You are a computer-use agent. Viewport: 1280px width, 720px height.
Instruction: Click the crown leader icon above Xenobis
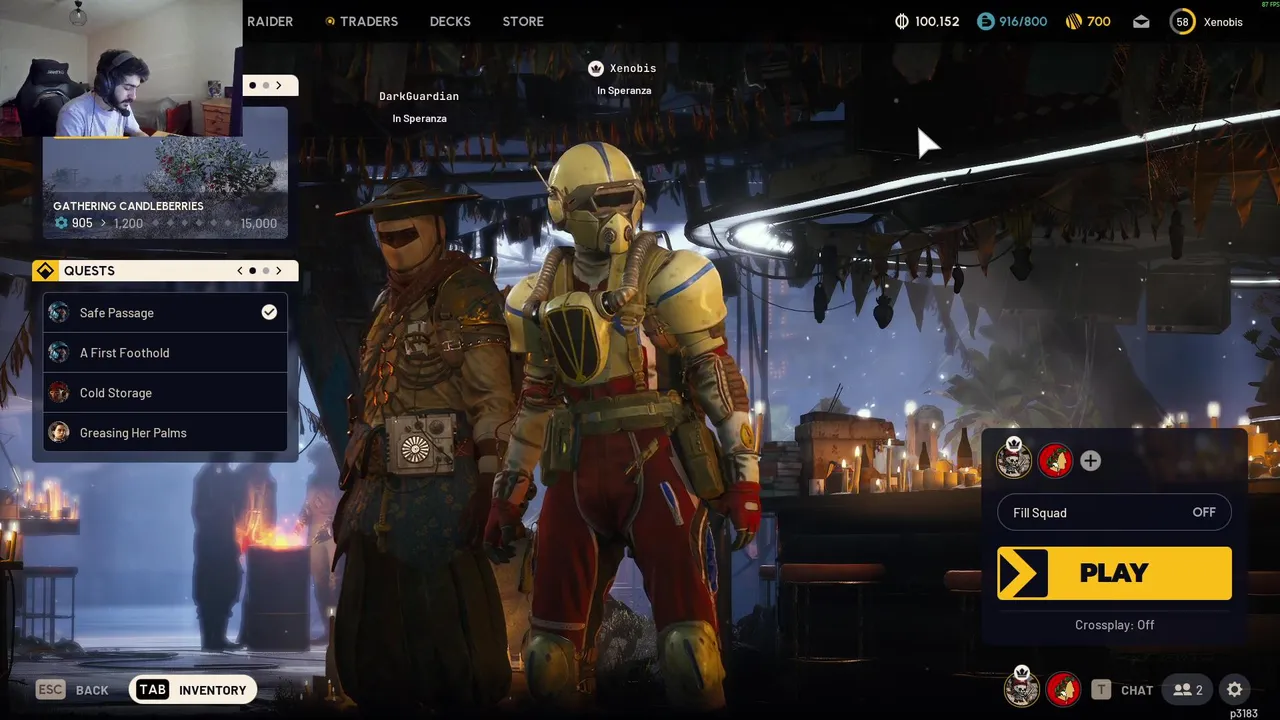[596, 68]
